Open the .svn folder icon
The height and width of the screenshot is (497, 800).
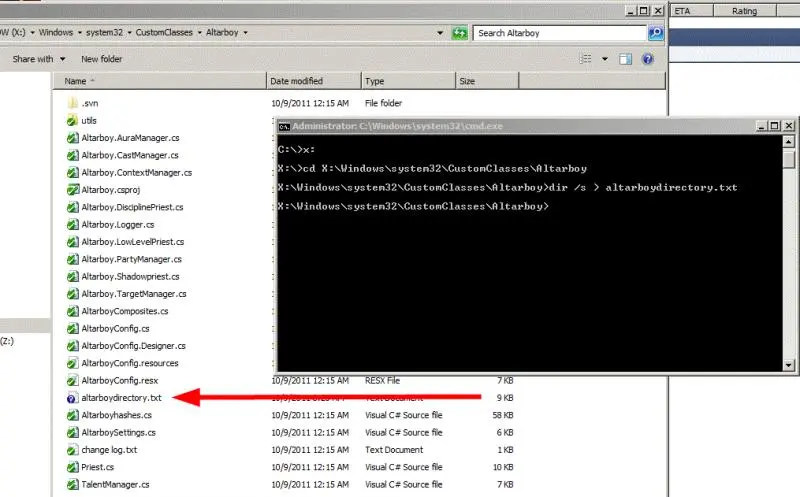pyautogui.click(x=72, y=103)
